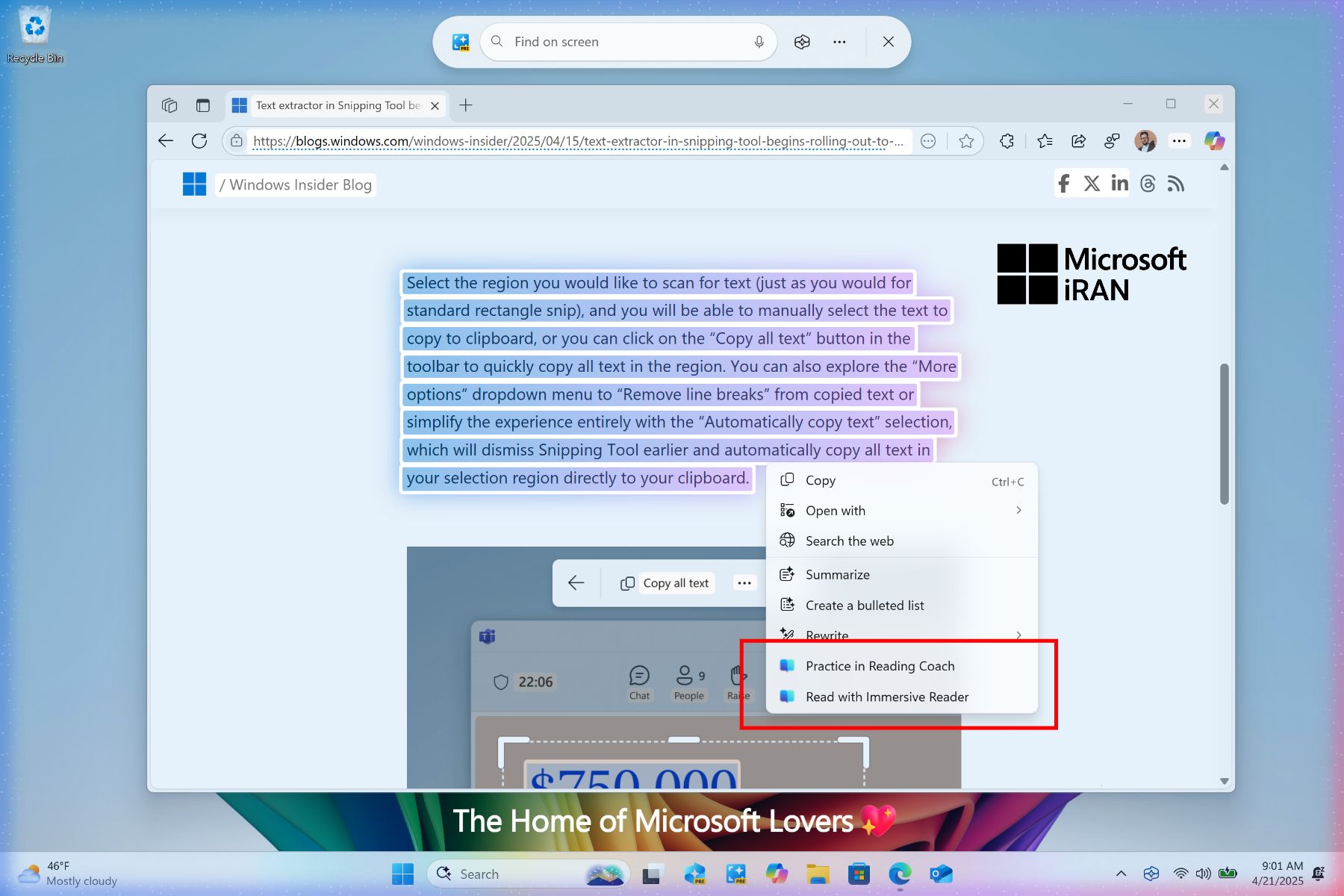Click the Share page icon
Viewport: 1344px width, 896px height.
tap(1078, 140)
